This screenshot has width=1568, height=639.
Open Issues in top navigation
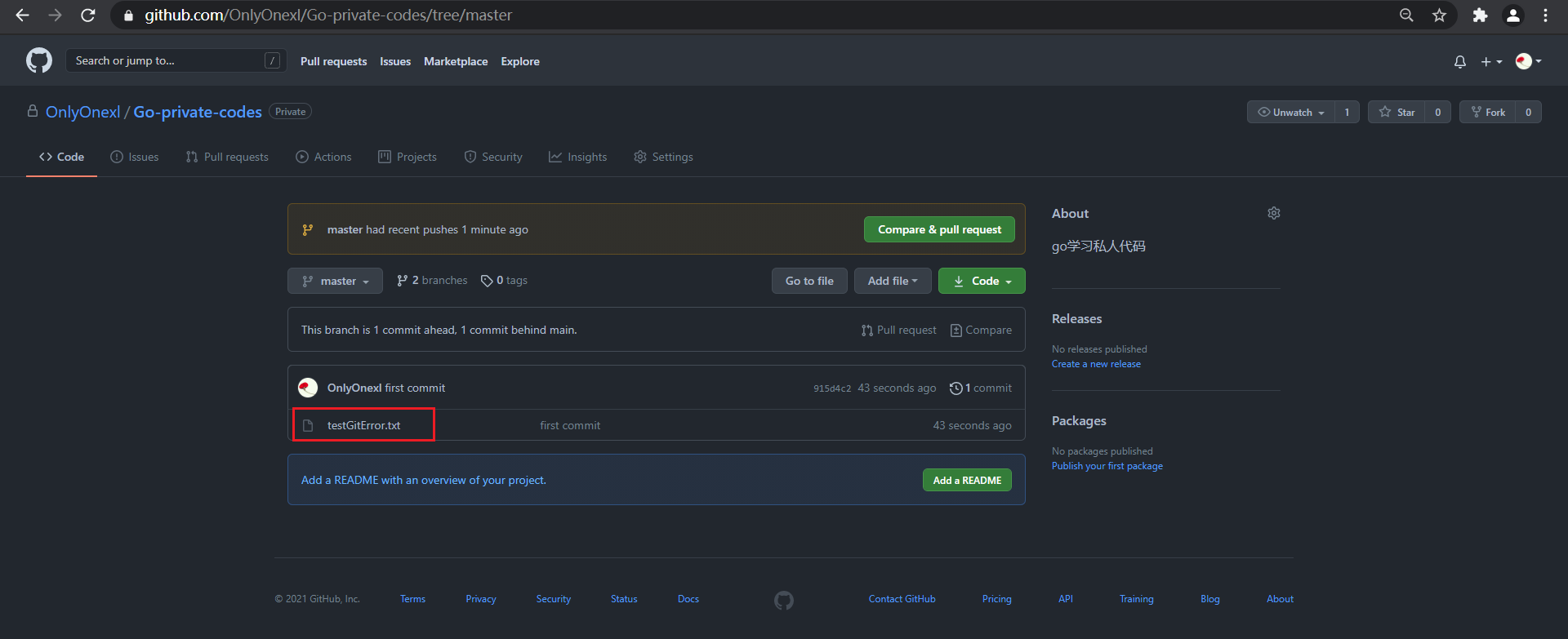(395, 61)
